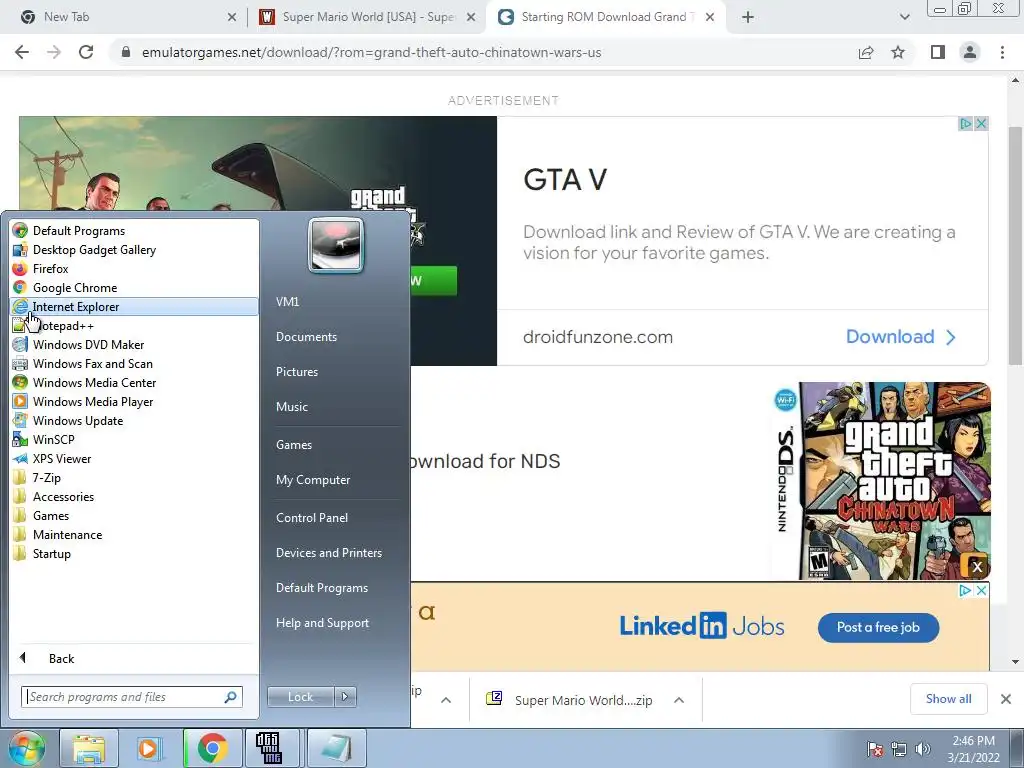Reload the current page

(x=86, y=52)
